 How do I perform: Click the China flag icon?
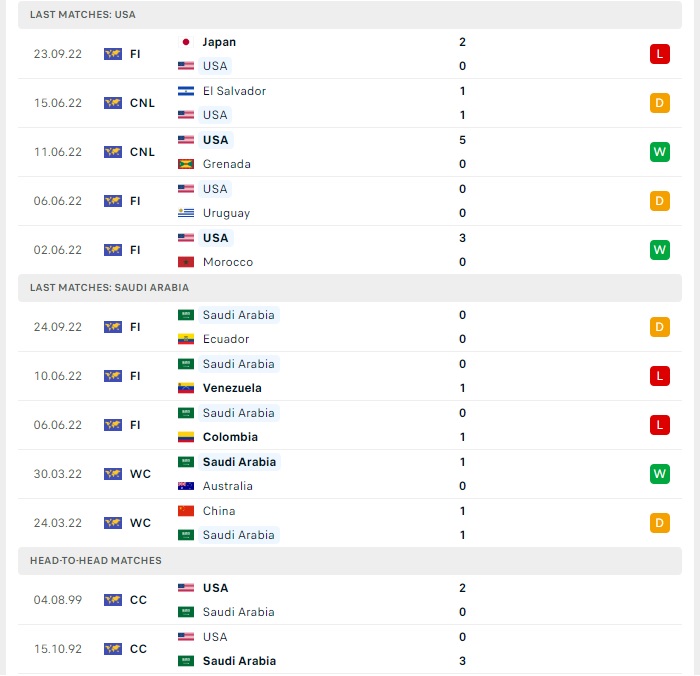186,511
